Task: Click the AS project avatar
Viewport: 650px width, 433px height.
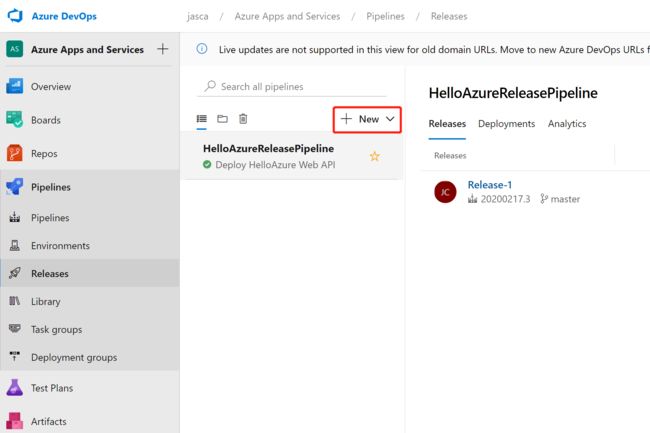Action: coord(15,49)
